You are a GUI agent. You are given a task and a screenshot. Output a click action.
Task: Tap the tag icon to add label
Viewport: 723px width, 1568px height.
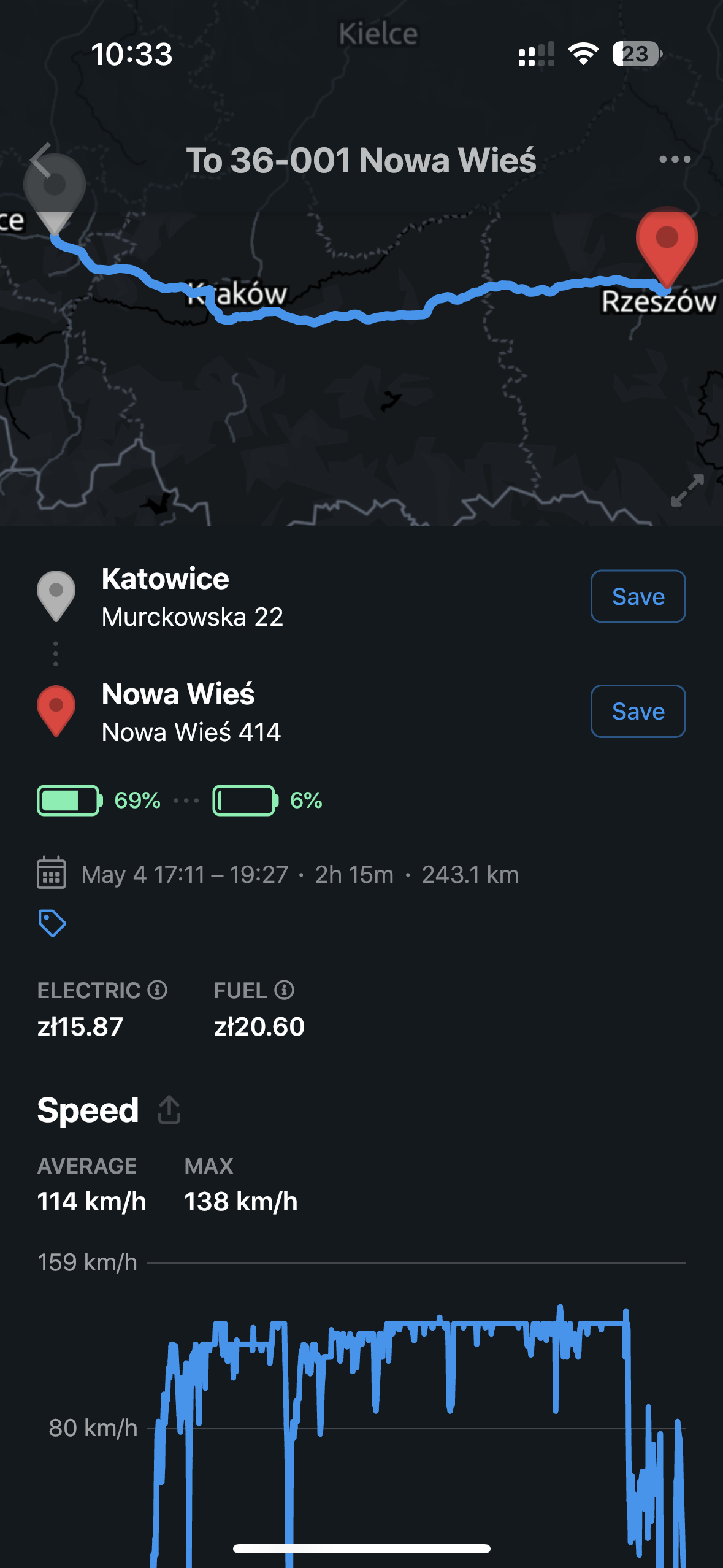coord(52,923)
